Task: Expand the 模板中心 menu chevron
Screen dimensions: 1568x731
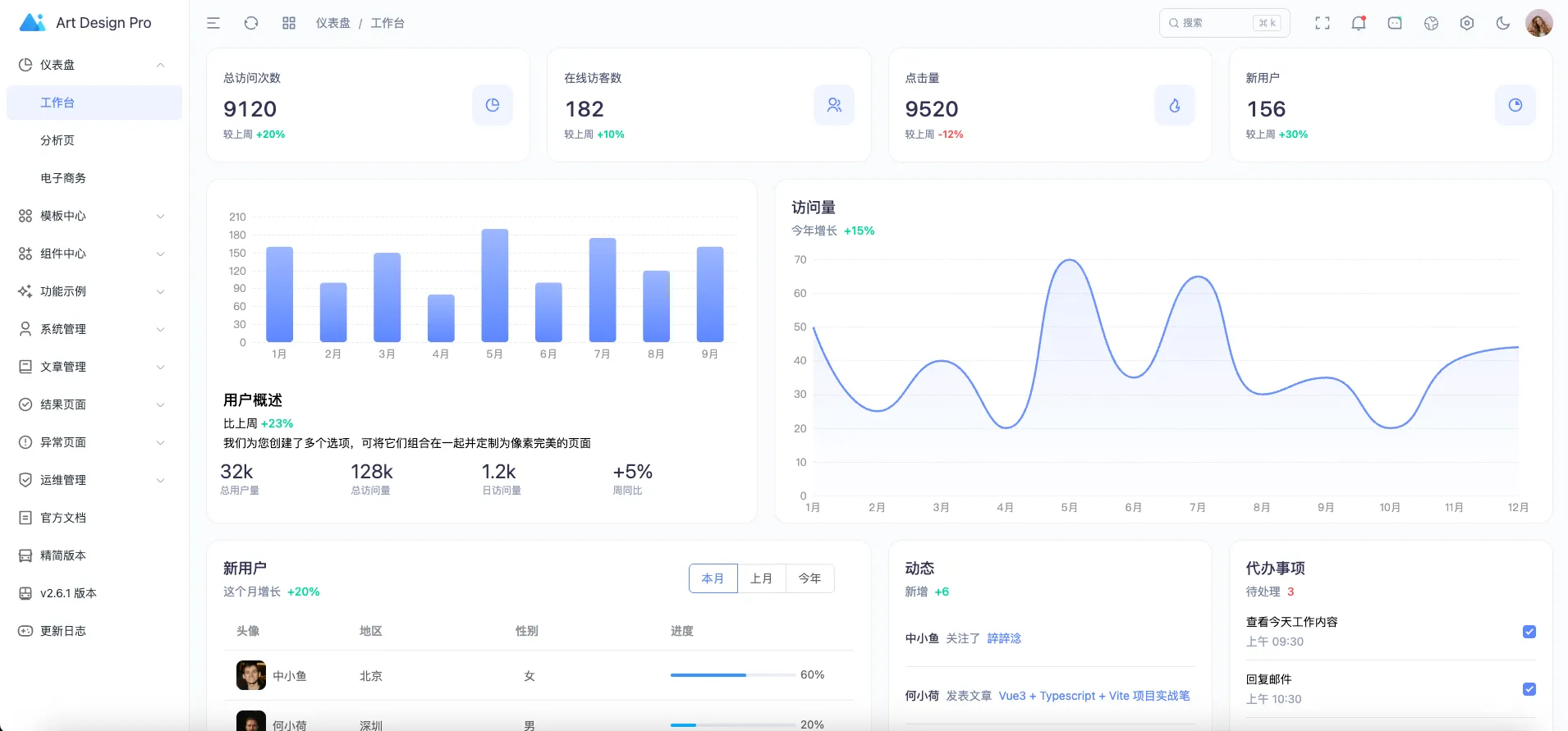Action: point(161,216)
